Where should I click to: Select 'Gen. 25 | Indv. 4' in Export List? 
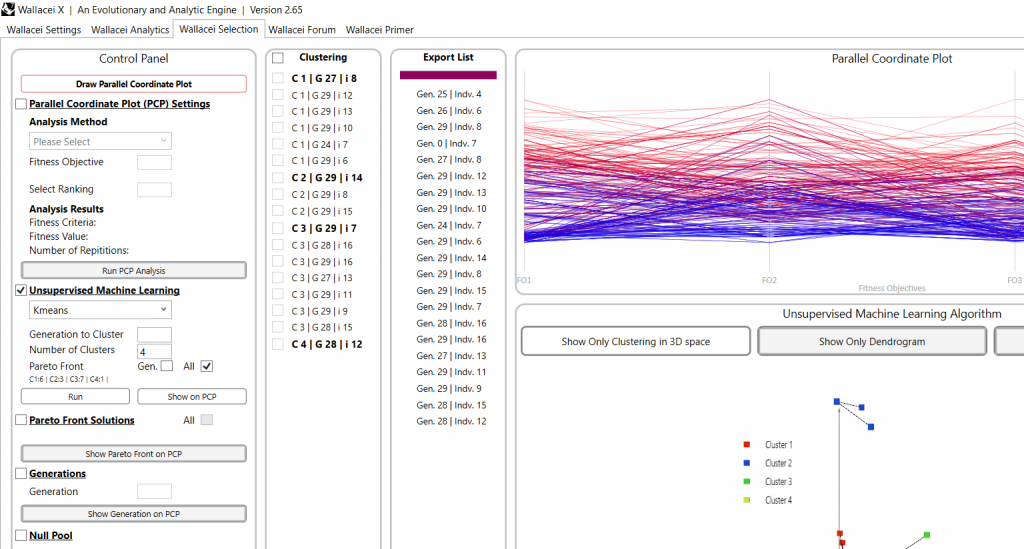449,94
